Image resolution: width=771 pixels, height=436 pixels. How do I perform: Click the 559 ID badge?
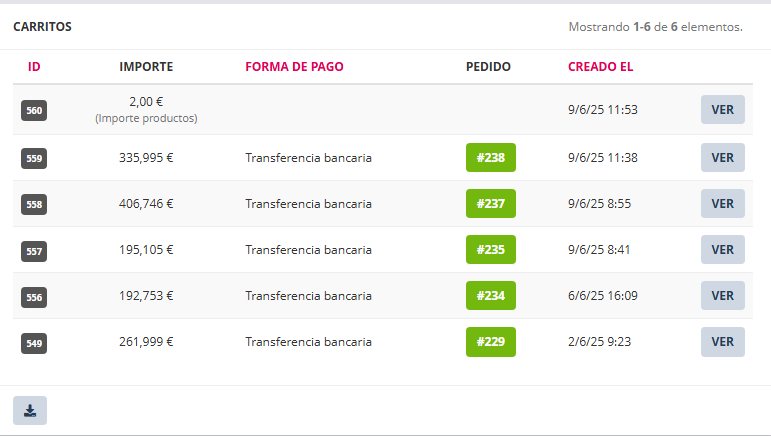pyautogui.click(x=34, y=158)
